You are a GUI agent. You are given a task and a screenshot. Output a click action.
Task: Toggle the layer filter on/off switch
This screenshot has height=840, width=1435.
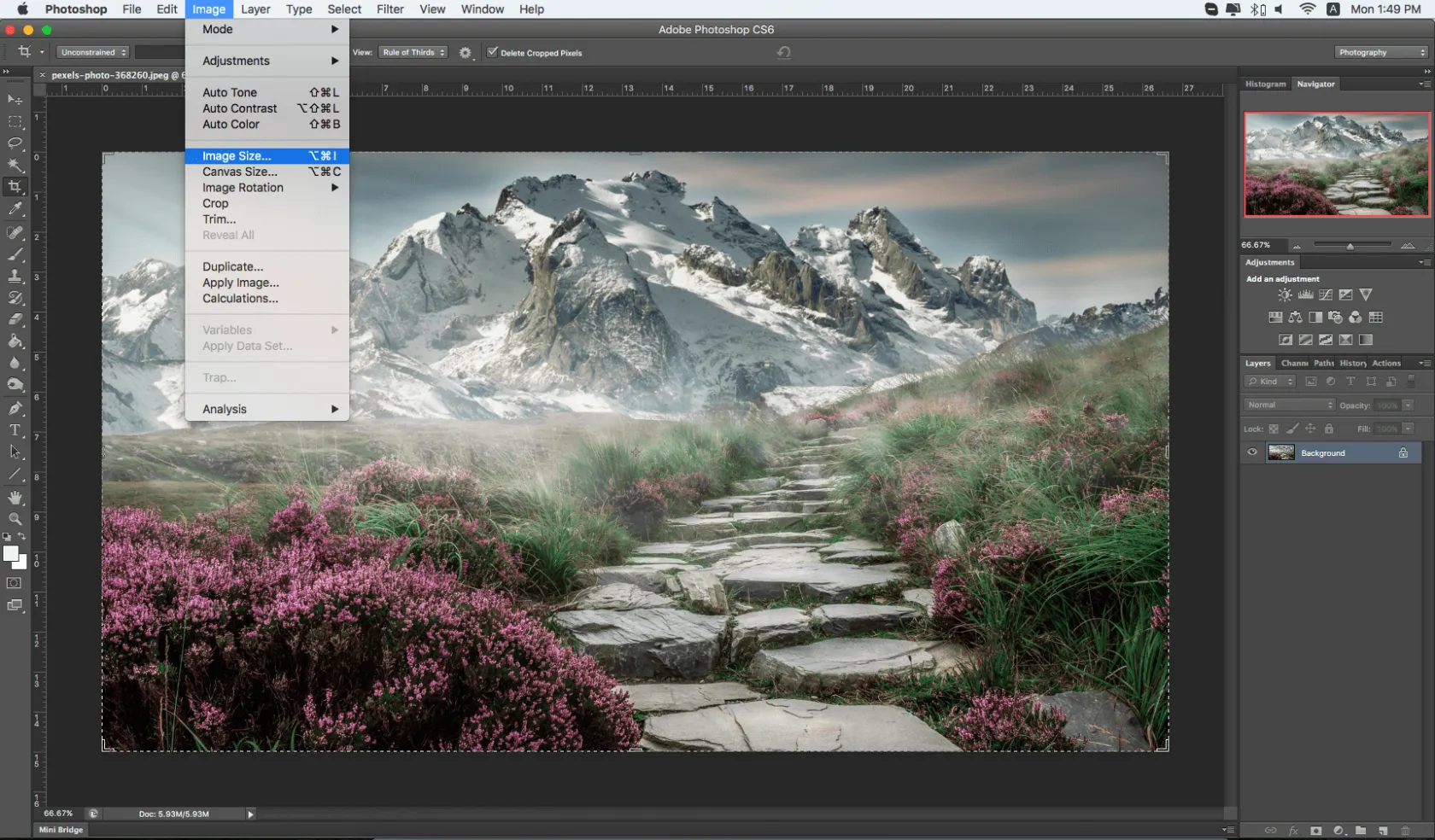1411,381
